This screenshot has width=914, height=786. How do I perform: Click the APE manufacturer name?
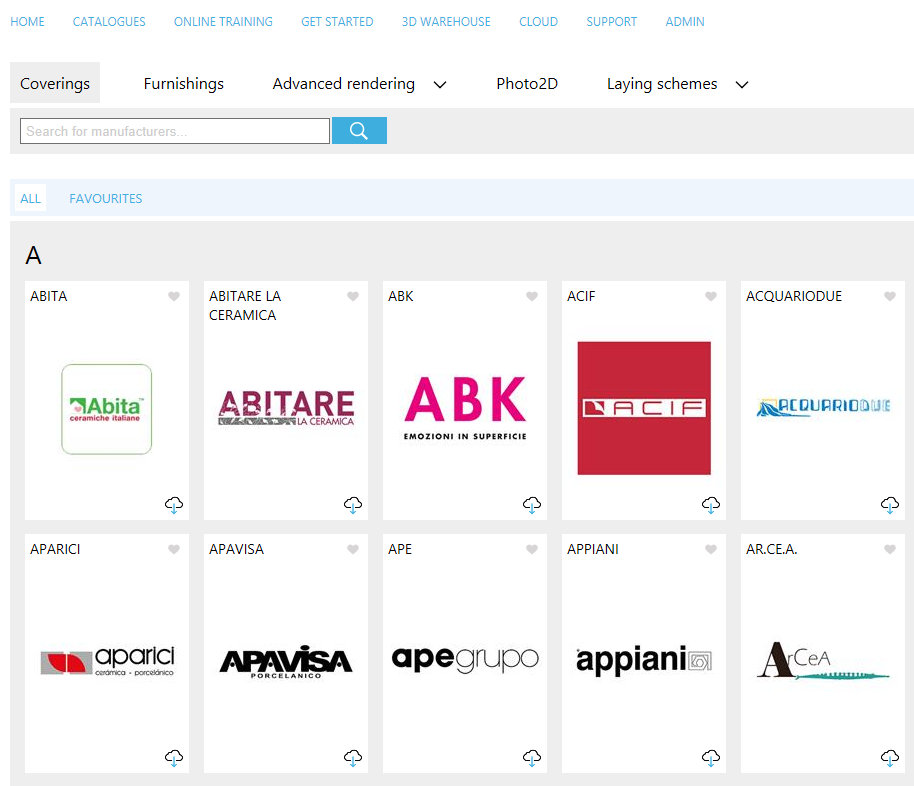[x=400, y=549]
